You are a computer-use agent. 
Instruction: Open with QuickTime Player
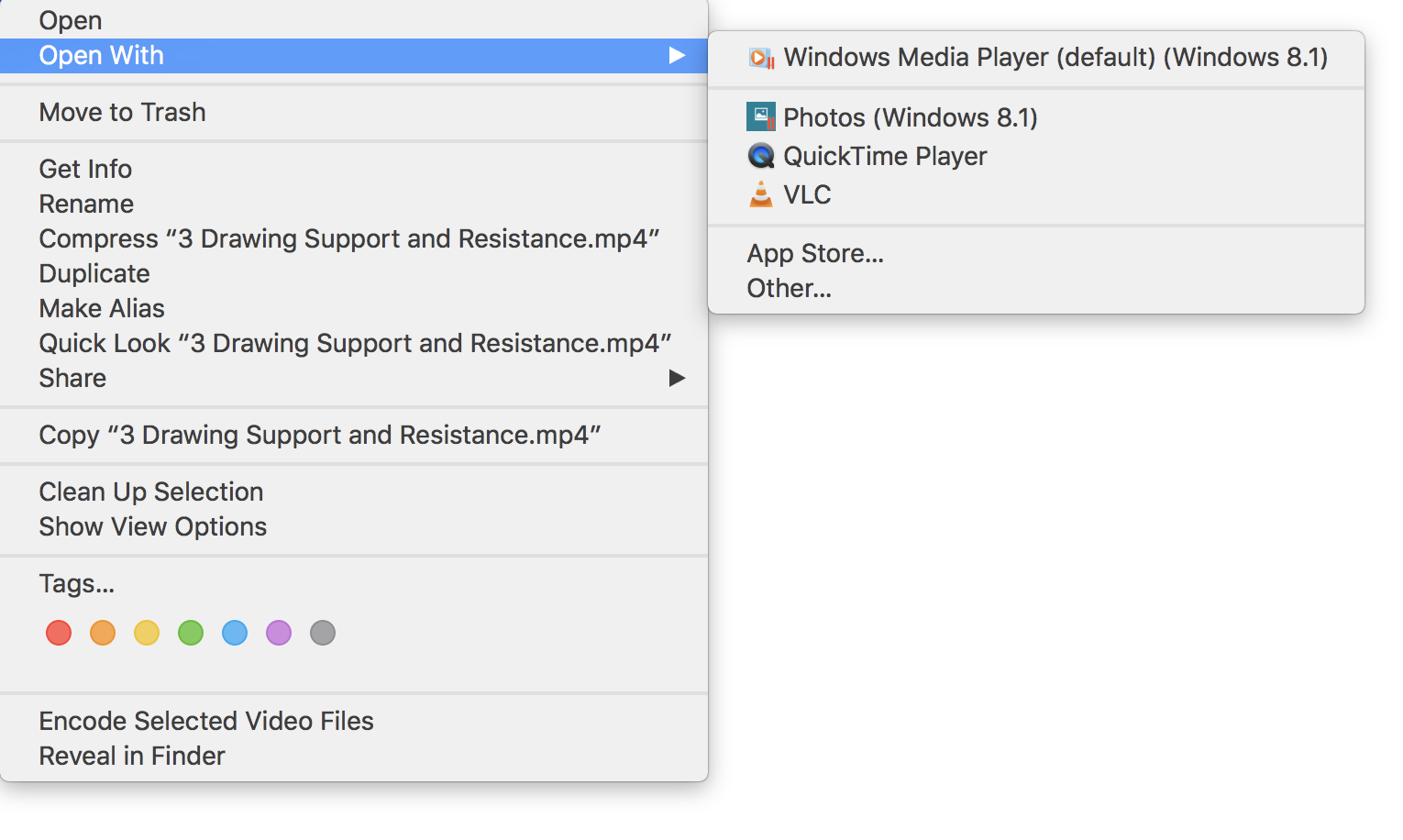1036,156
